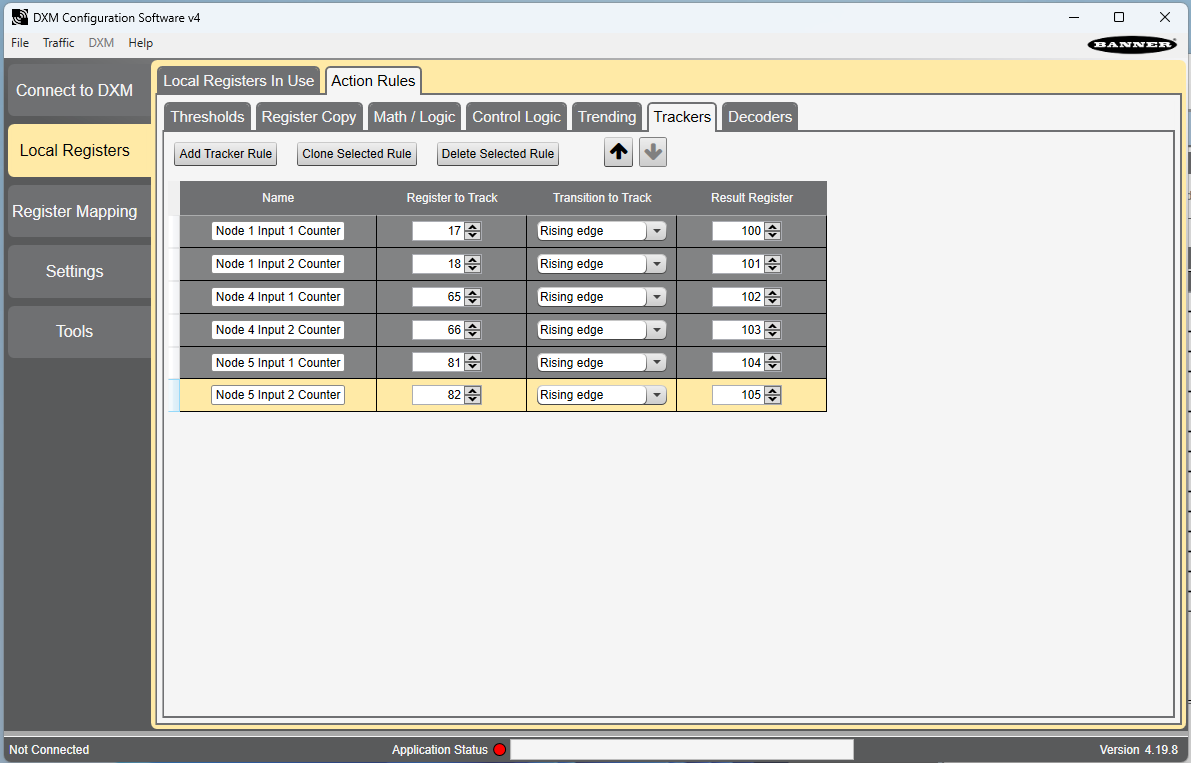Decrement Result Register value 105
The image size is (1191, 763).
(772, 399)
